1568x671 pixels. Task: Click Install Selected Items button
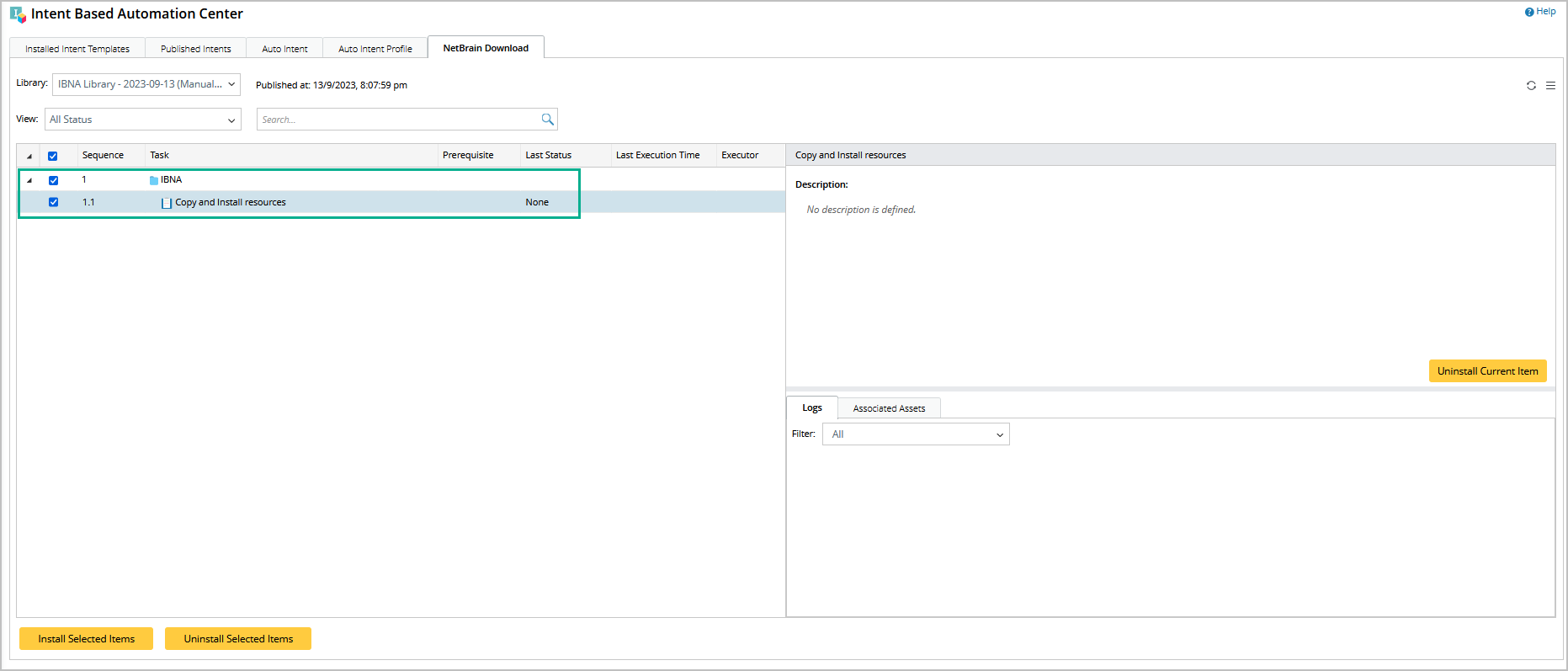point(86,639)
